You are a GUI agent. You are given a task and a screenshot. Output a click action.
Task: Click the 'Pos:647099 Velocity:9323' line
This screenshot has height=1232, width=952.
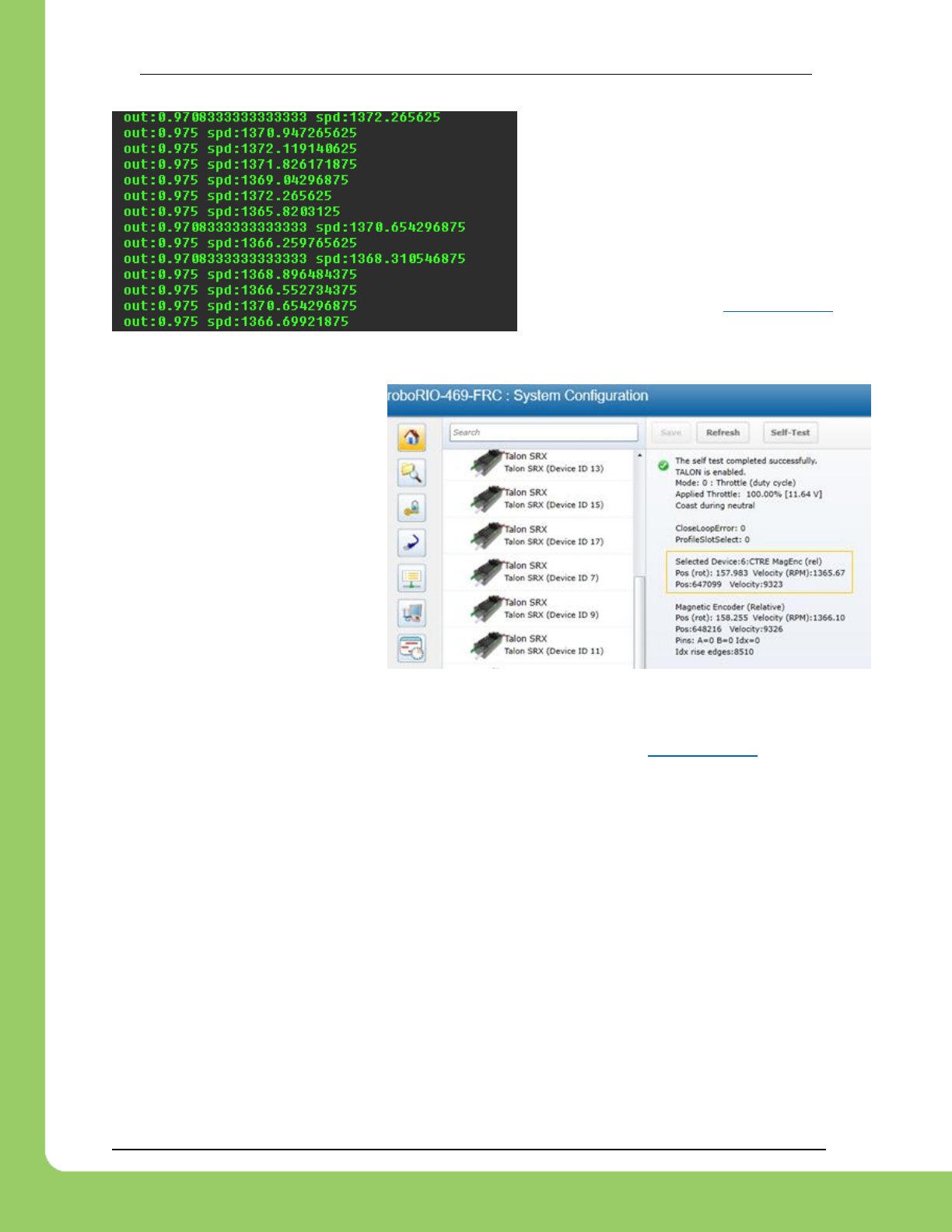729,585
